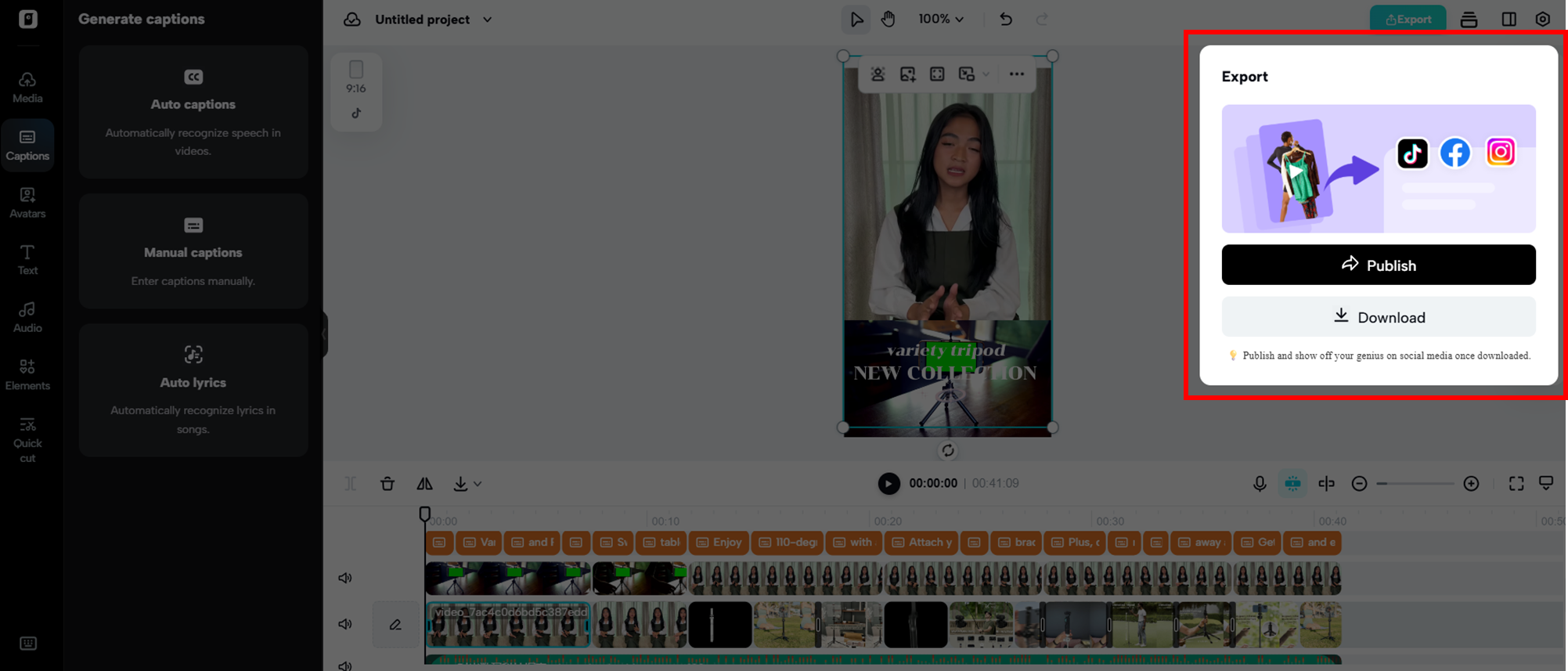Image resolution: width=1568 pixels, height=671 pixels.
Task: Delete selected clip with trash icon
Action: click(387, 484)
